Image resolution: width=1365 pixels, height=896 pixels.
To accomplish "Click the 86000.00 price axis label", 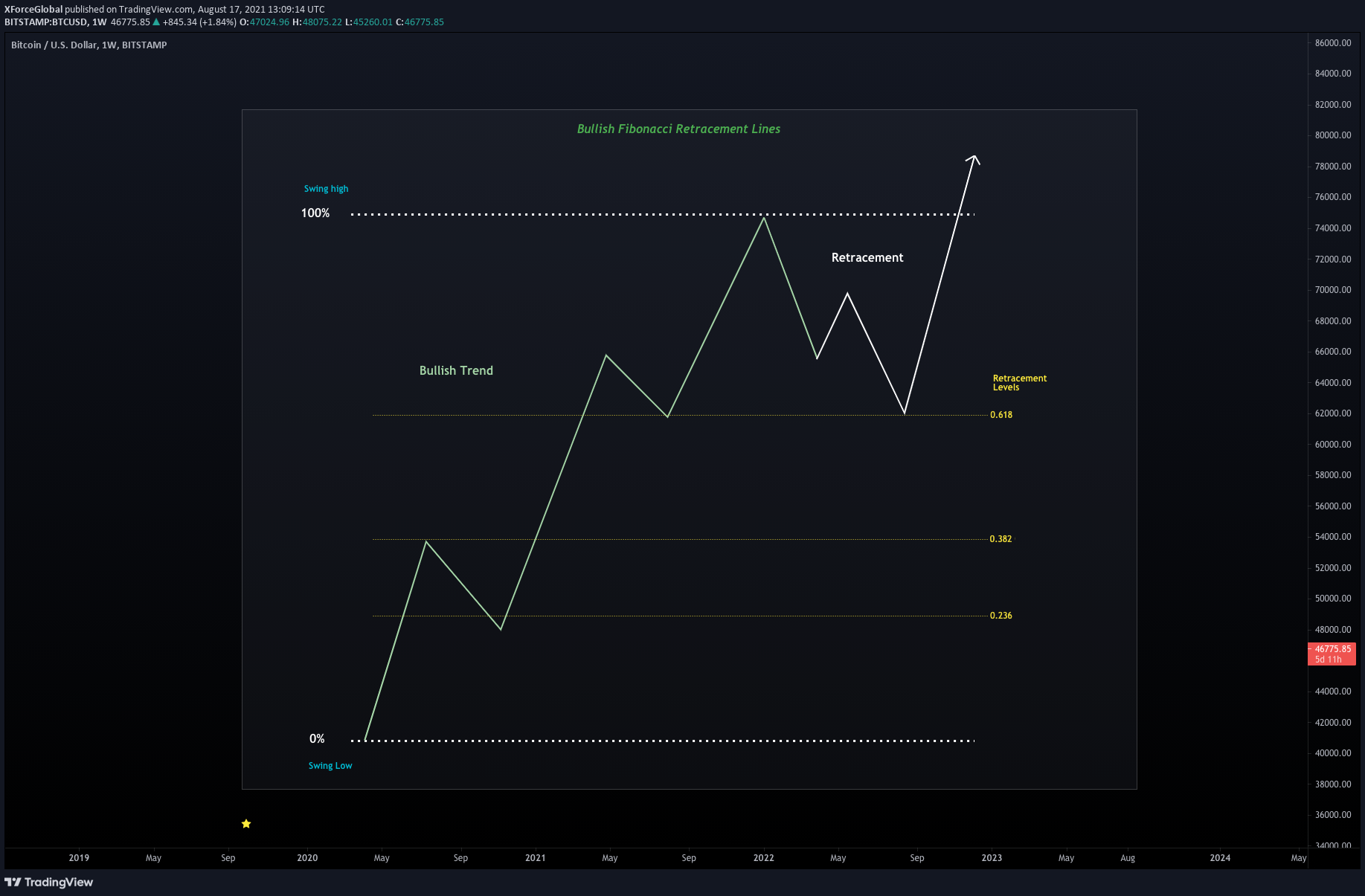I will tap(1333, 43).
